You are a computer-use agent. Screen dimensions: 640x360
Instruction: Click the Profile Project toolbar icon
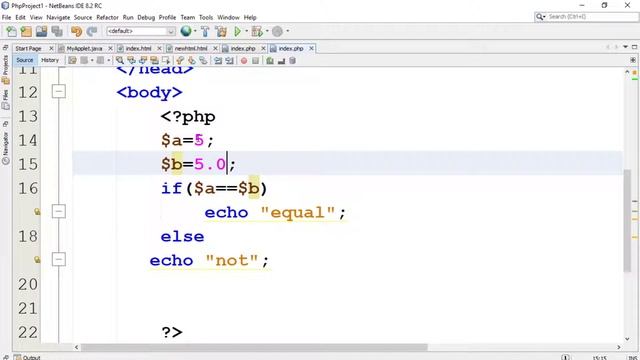(278, 31)
